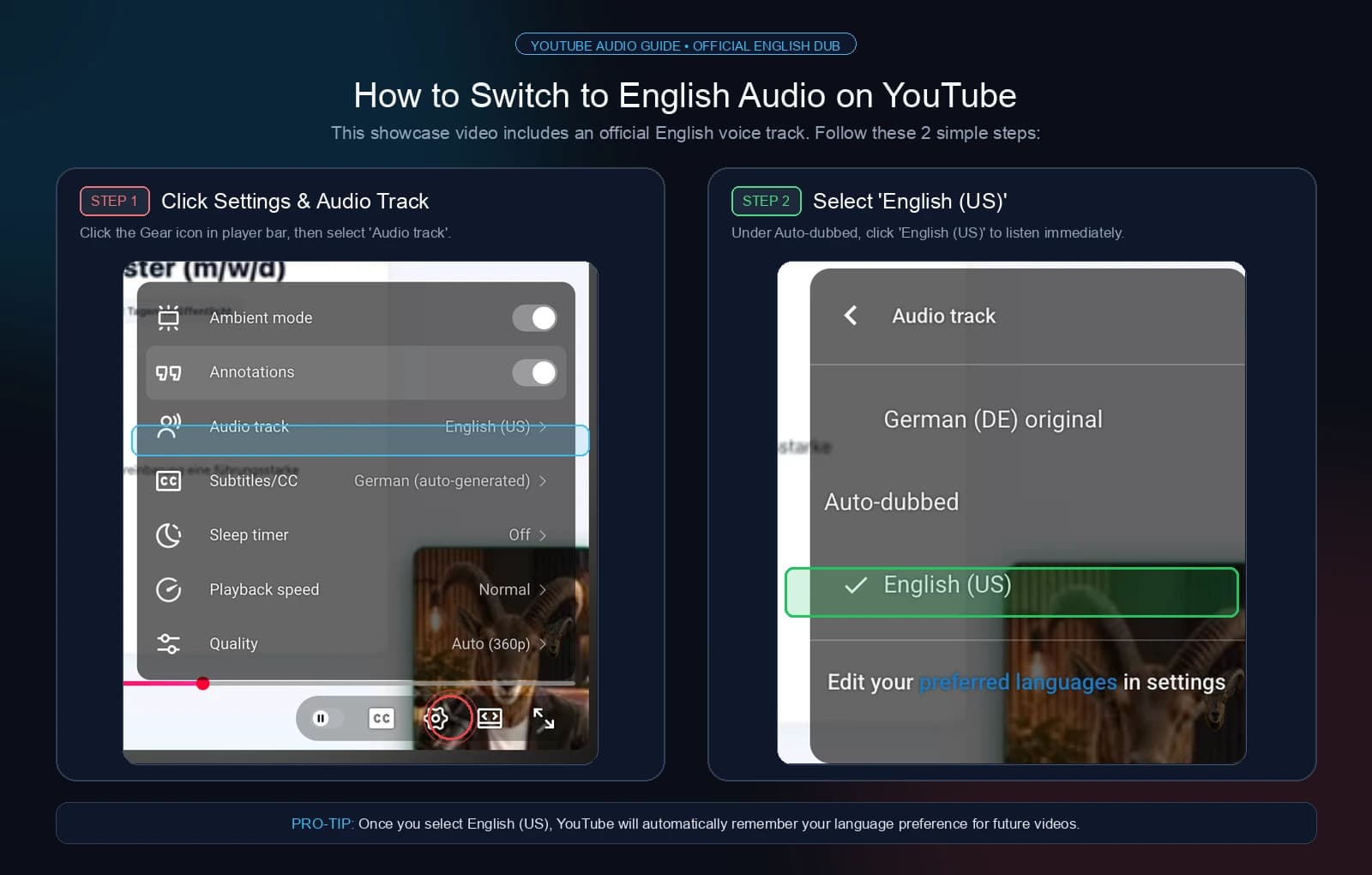Screen dimensions: 1372x875
Task: Click the checkmark next to English (US)
Action: pos(856,586)
